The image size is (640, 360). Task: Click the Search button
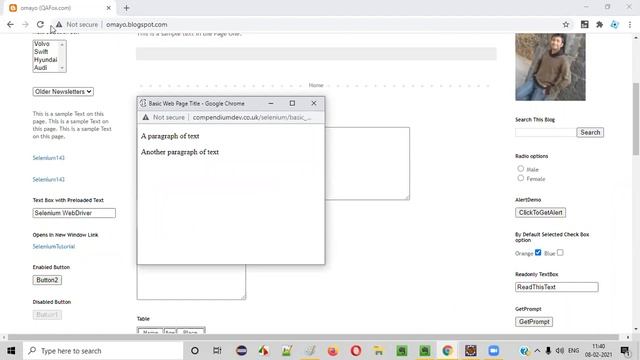590,132
